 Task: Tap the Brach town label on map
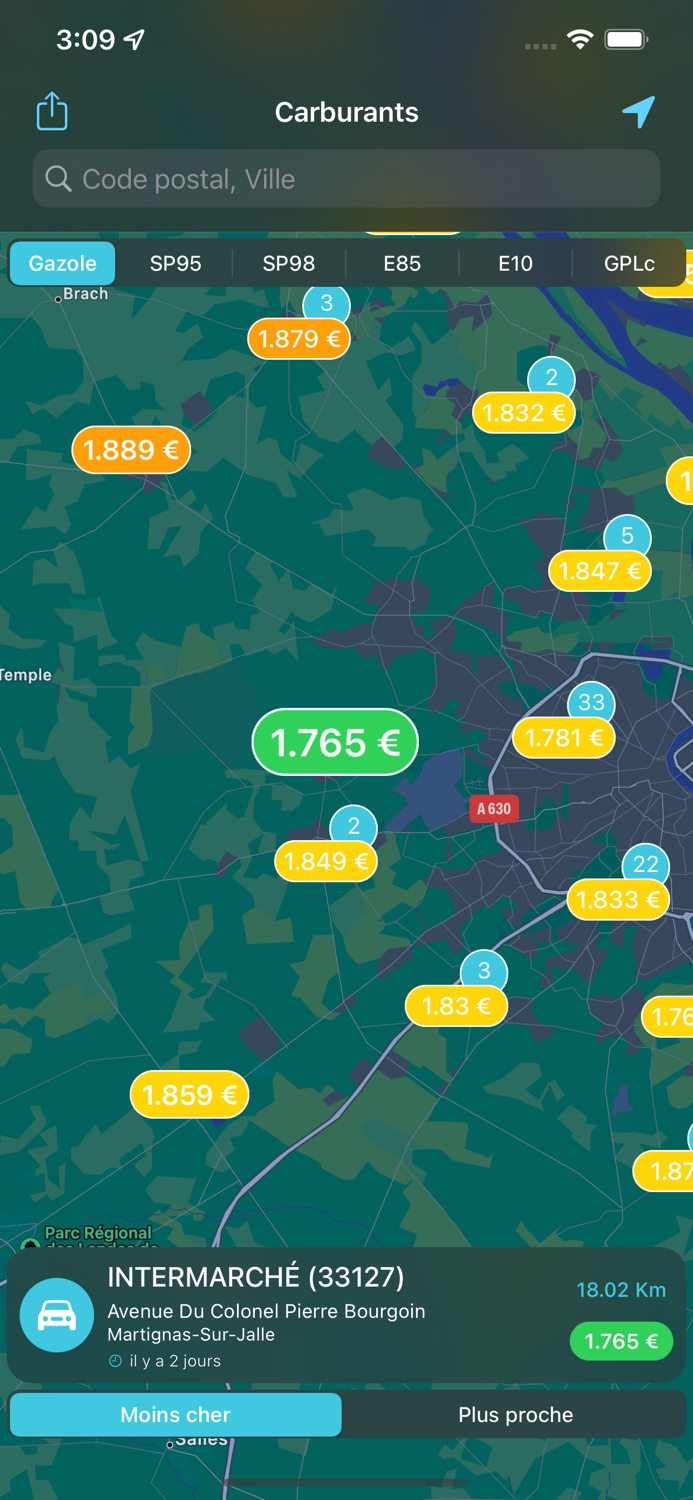click(85, 294)
